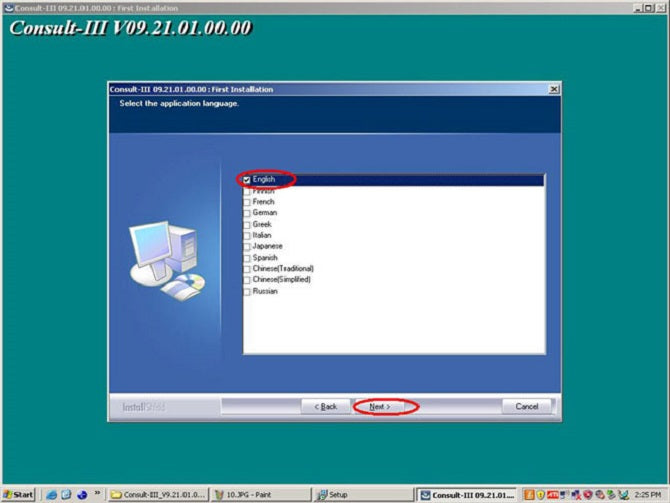Image resolution: width=670 pixels, height=503 pixels.
Task: Tick the Chinese(Simplified) checkbox
Action: (x=247, y=280)
